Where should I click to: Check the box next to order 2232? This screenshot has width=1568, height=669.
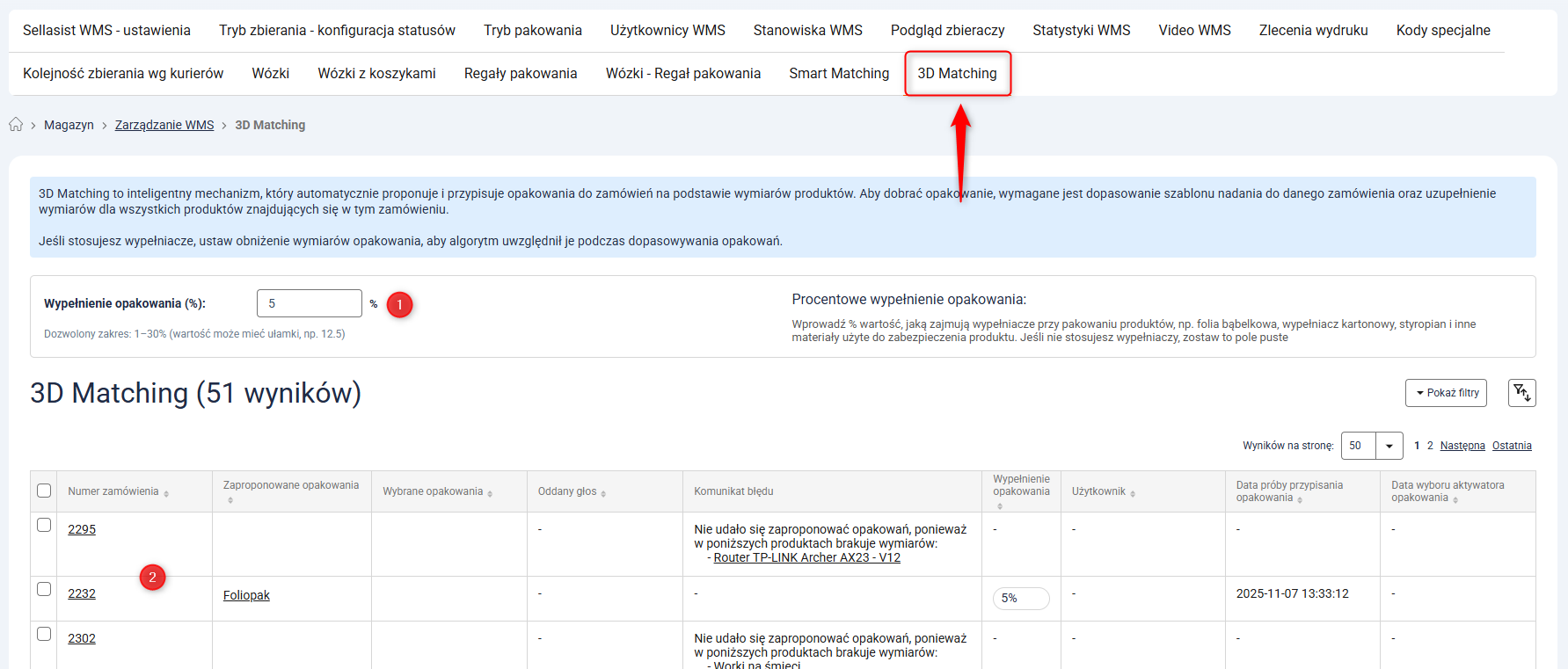pyautogui.click(x=44, y=589)
